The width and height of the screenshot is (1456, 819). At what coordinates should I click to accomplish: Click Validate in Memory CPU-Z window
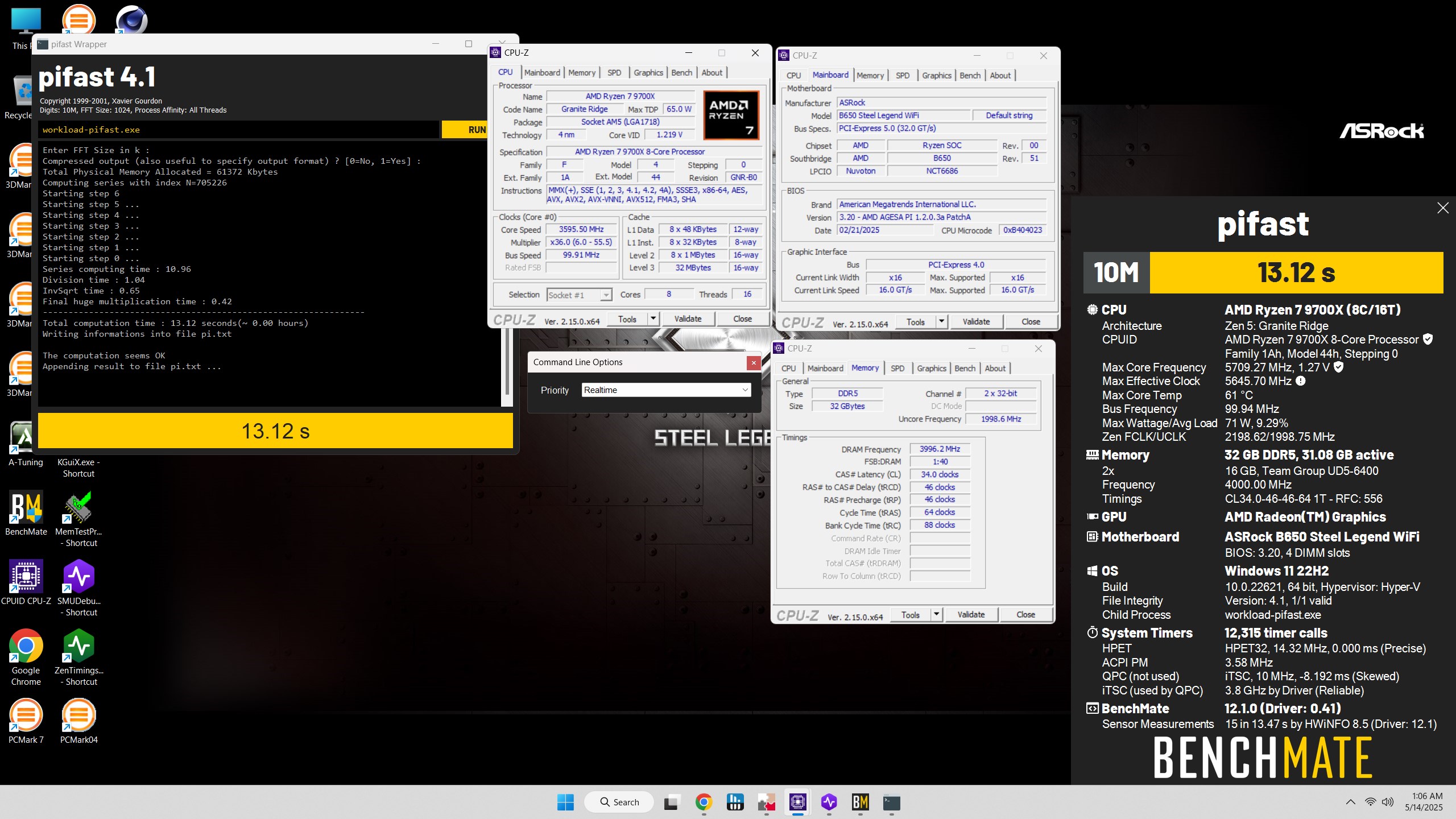971,614
